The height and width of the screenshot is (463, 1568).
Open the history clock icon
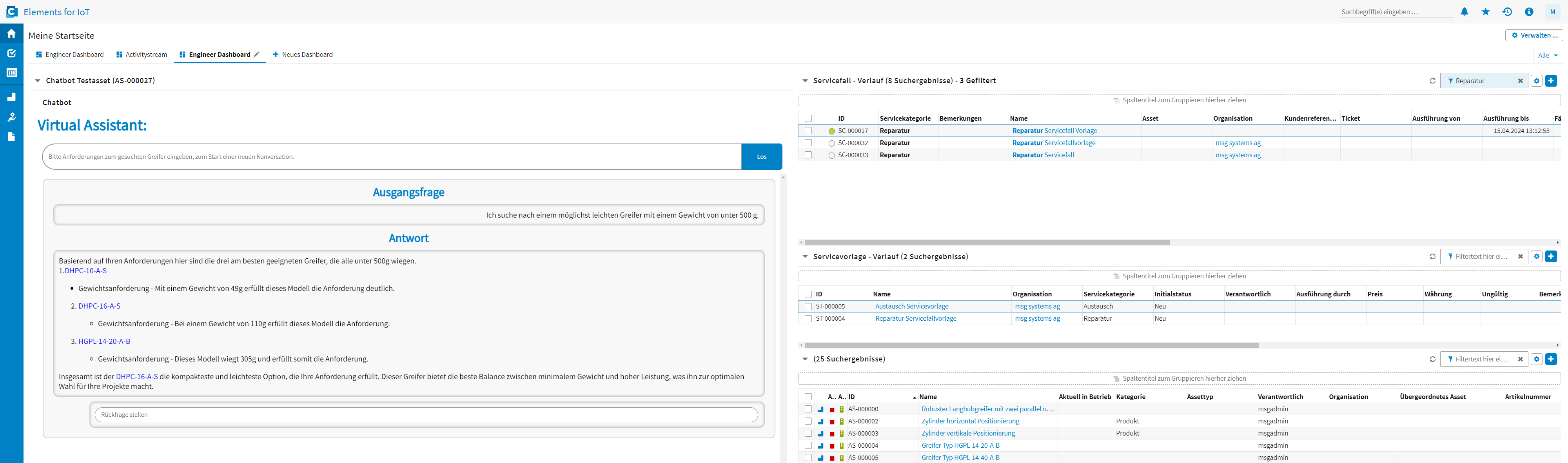pyautogui.click(x=1507, y=11)
